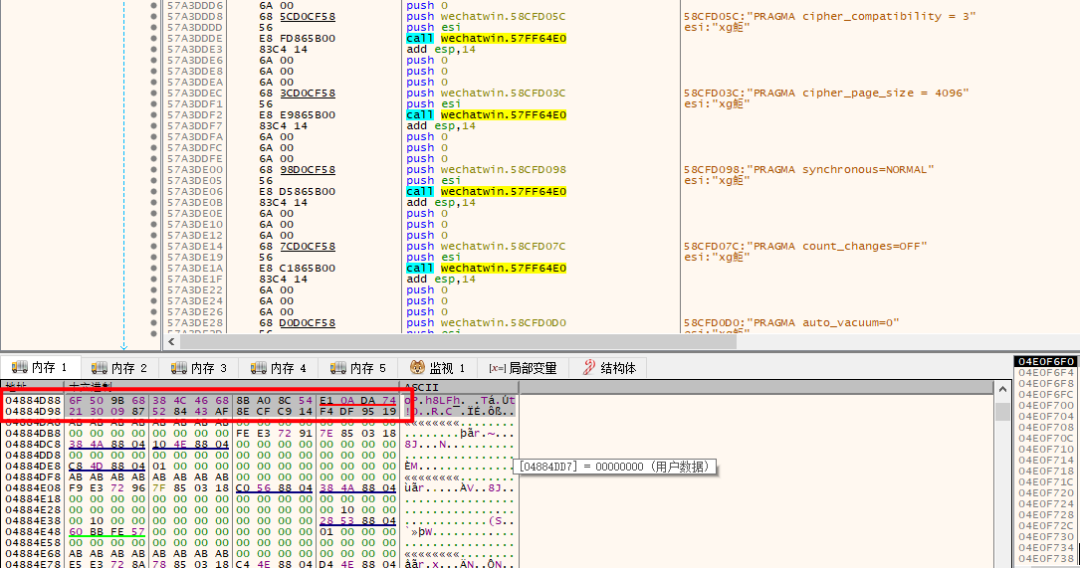Select stack address 04E0F724
The image size is (1080, 568).
tap(1046, 504)
